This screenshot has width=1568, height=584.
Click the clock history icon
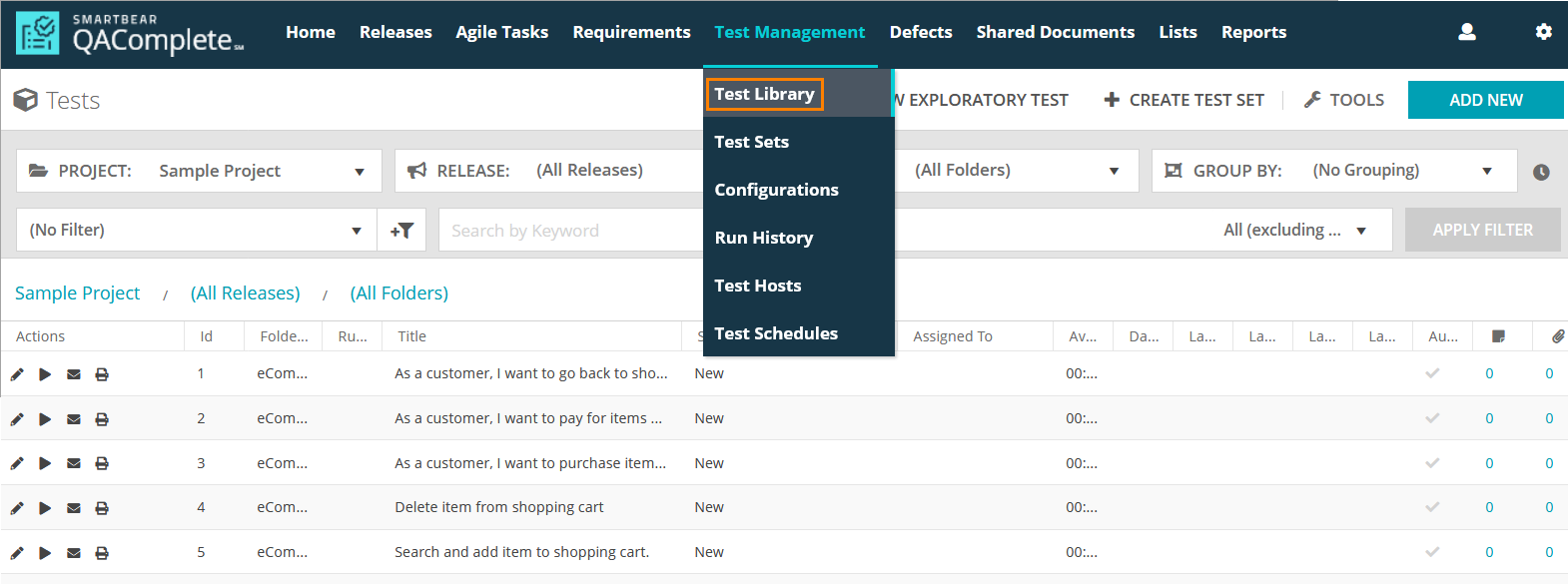coord(1541,172)
